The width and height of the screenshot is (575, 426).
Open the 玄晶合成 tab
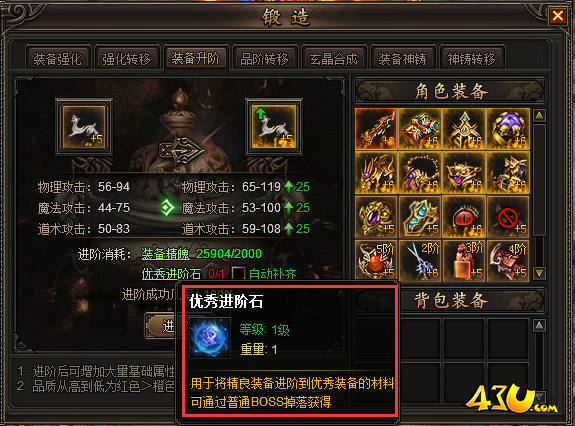click(x=333, y=59)
